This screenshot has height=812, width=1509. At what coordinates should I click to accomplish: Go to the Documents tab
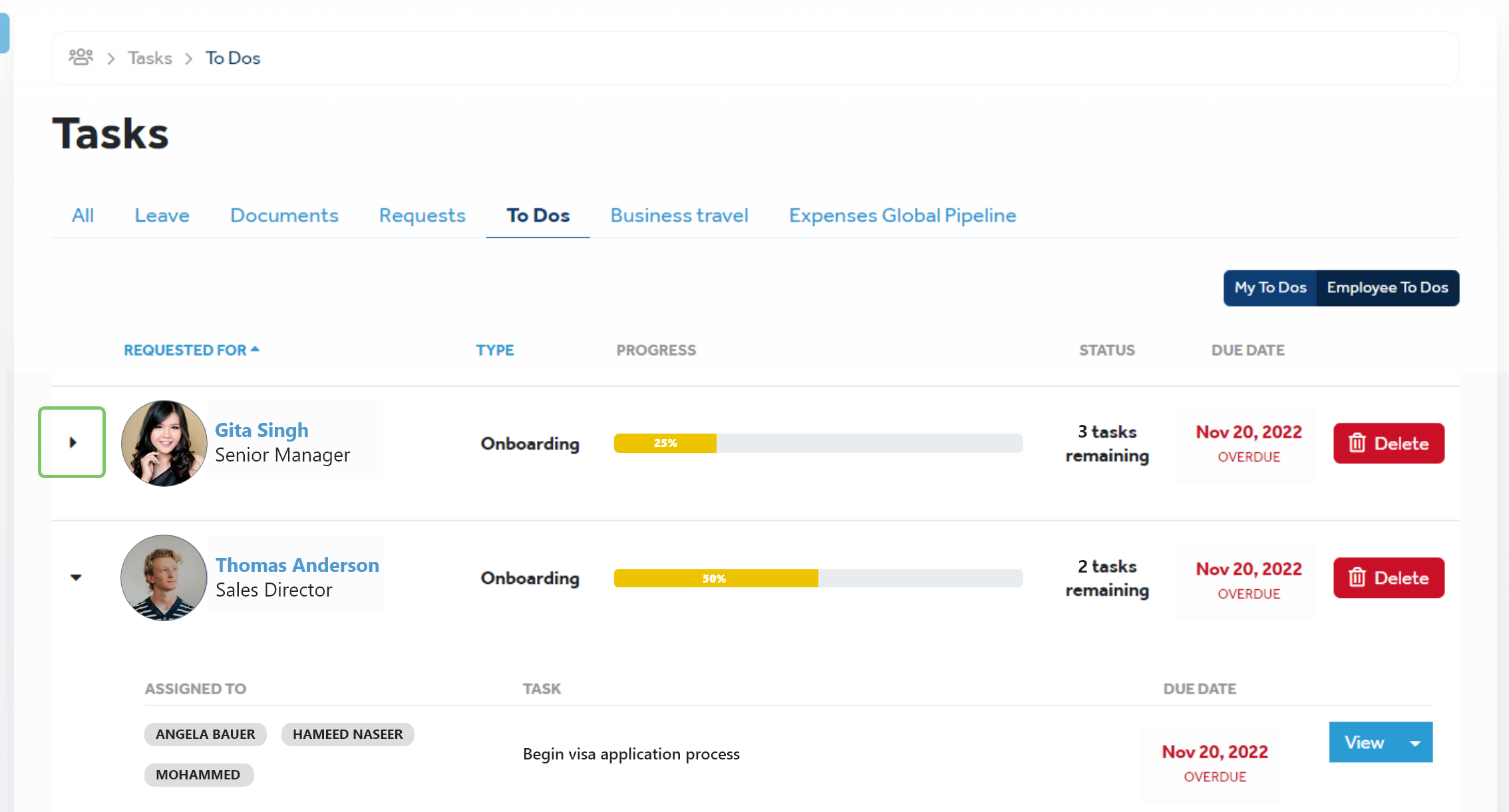coord(284,215)
